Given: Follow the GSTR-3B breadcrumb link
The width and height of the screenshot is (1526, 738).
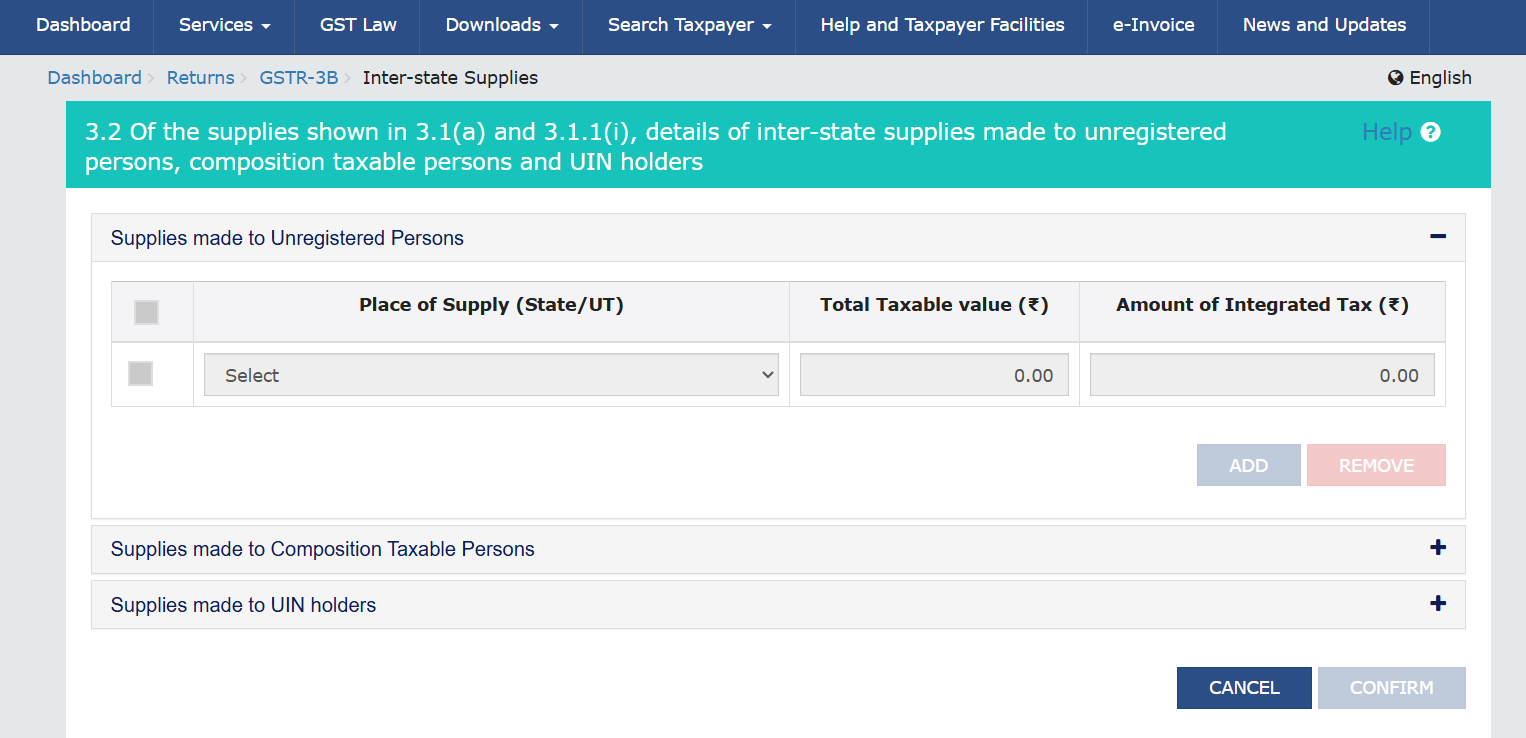Looking at the screenshot, I should point(299,78).
